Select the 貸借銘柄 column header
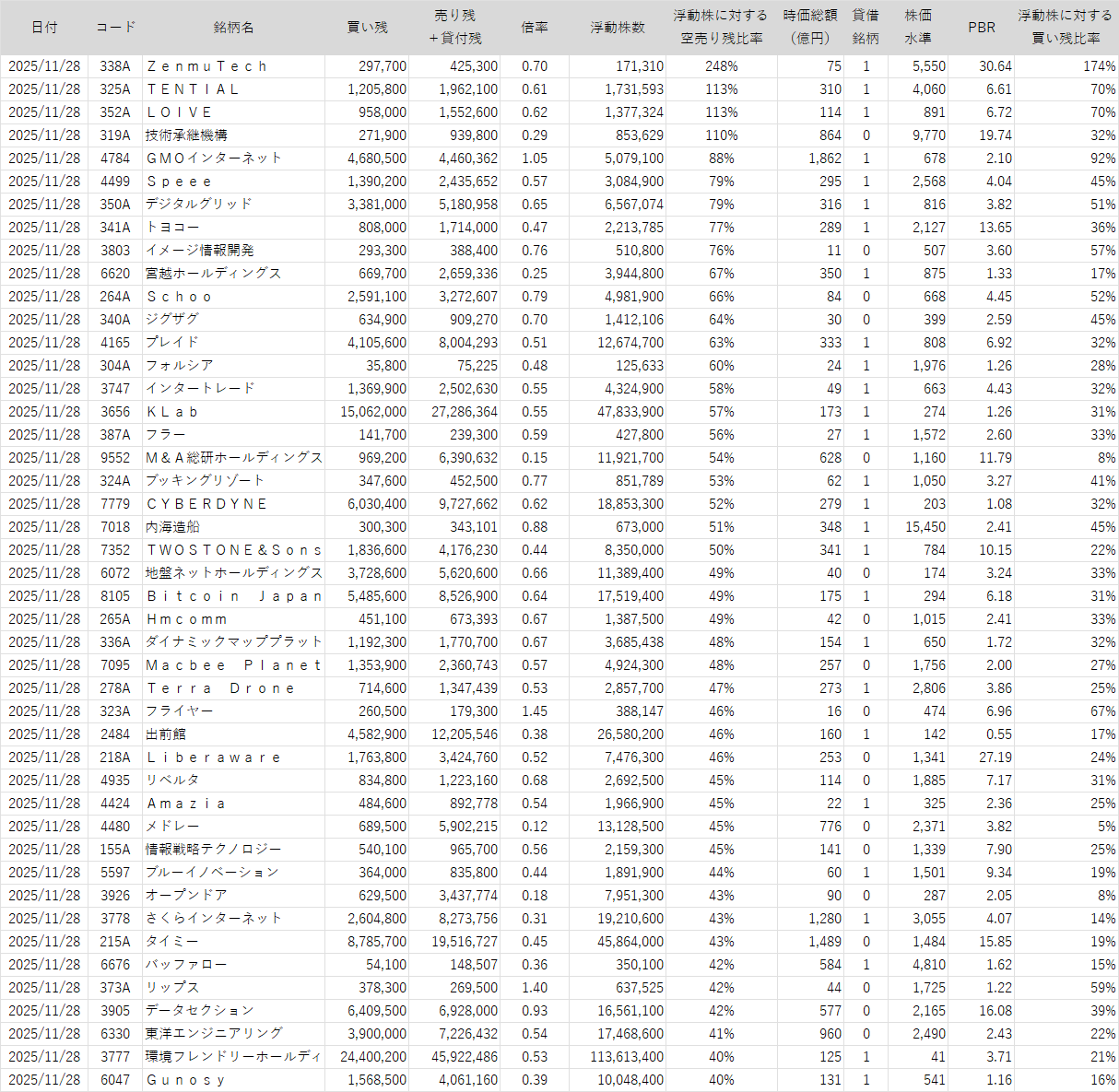The width and height of the screenshot is (1119, 1092). click(866, 28)
